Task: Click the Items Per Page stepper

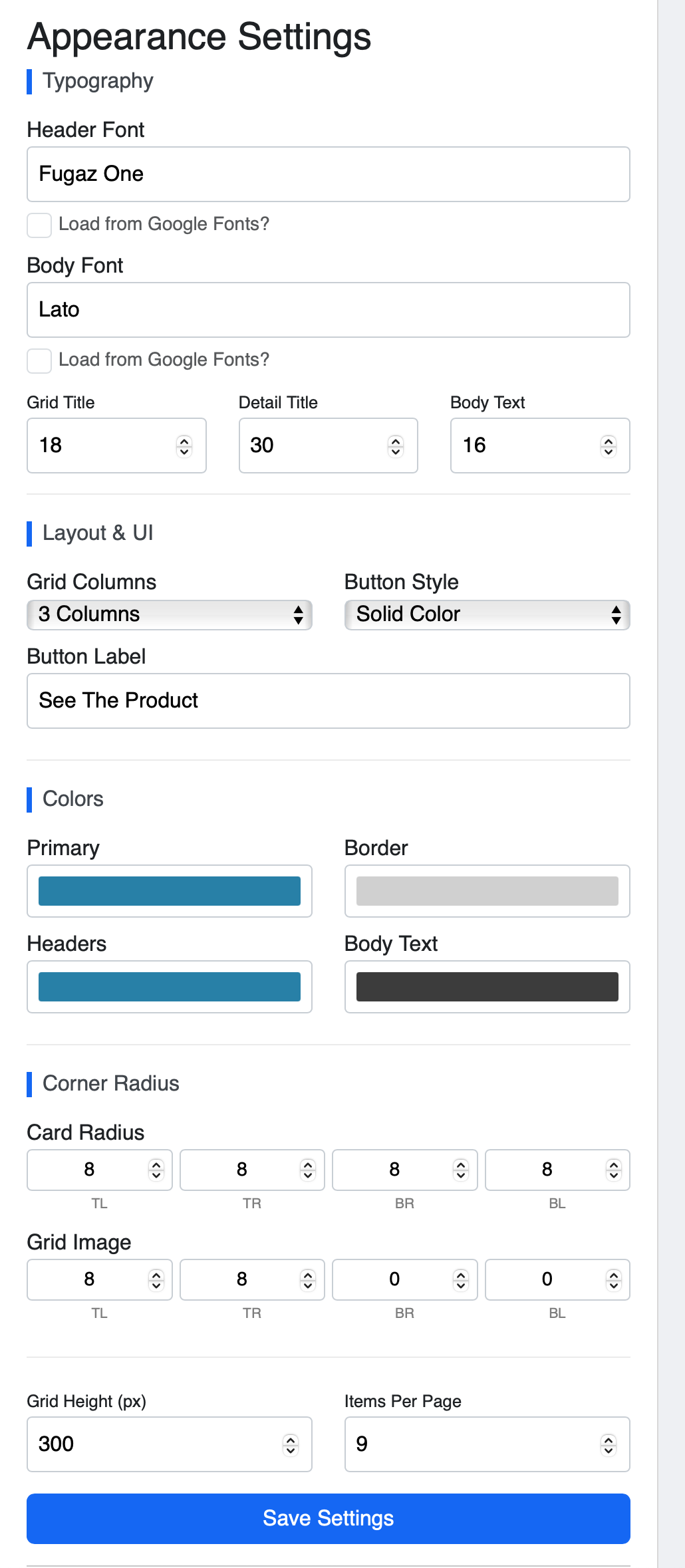Action: coord(608,1445)
